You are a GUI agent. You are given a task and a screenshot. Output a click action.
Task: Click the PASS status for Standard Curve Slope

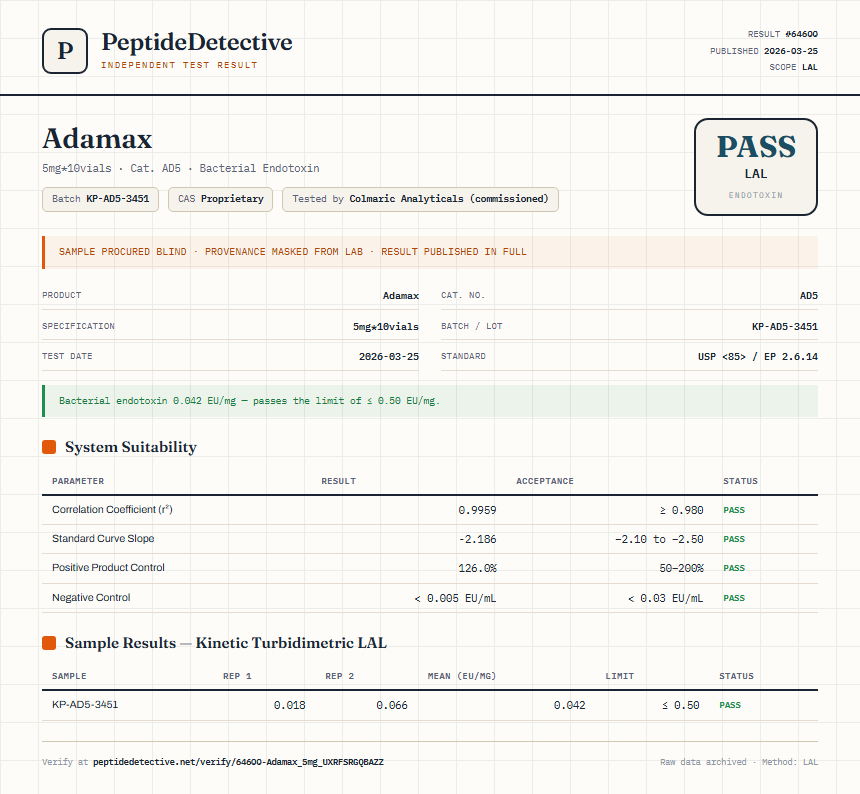[734, 540]
